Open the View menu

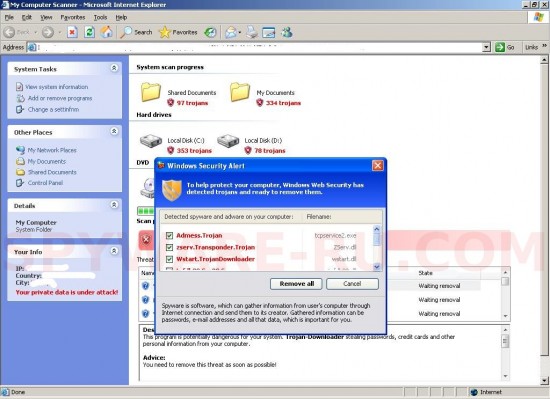46,17
